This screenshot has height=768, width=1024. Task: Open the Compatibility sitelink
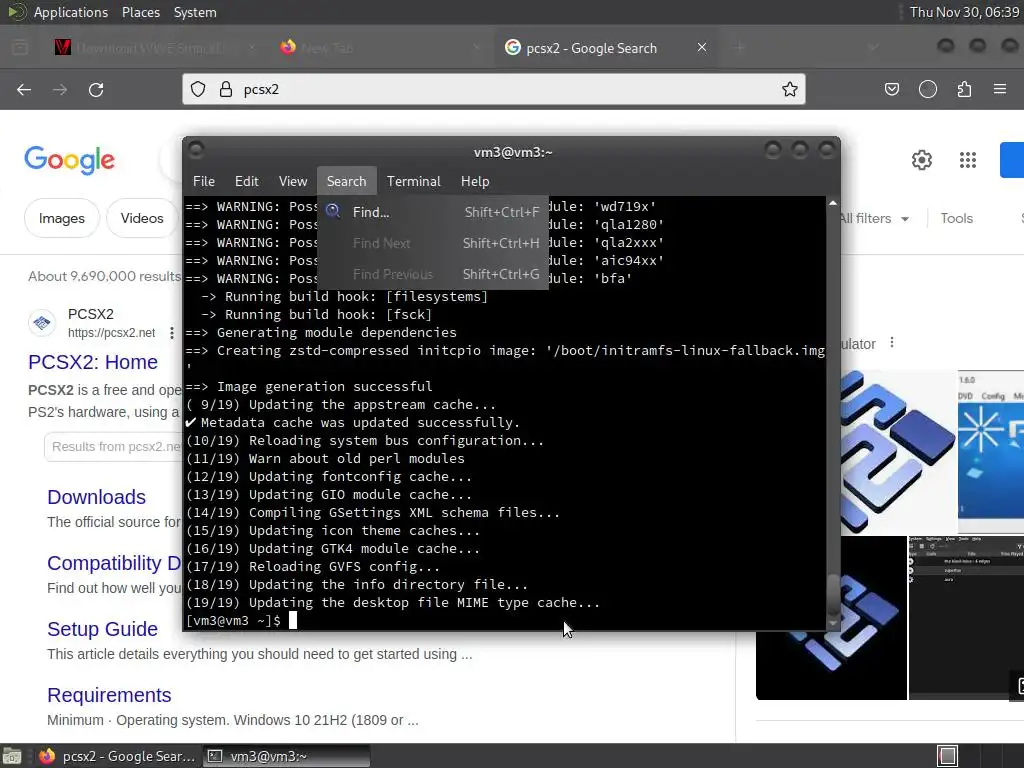(114, 563)
